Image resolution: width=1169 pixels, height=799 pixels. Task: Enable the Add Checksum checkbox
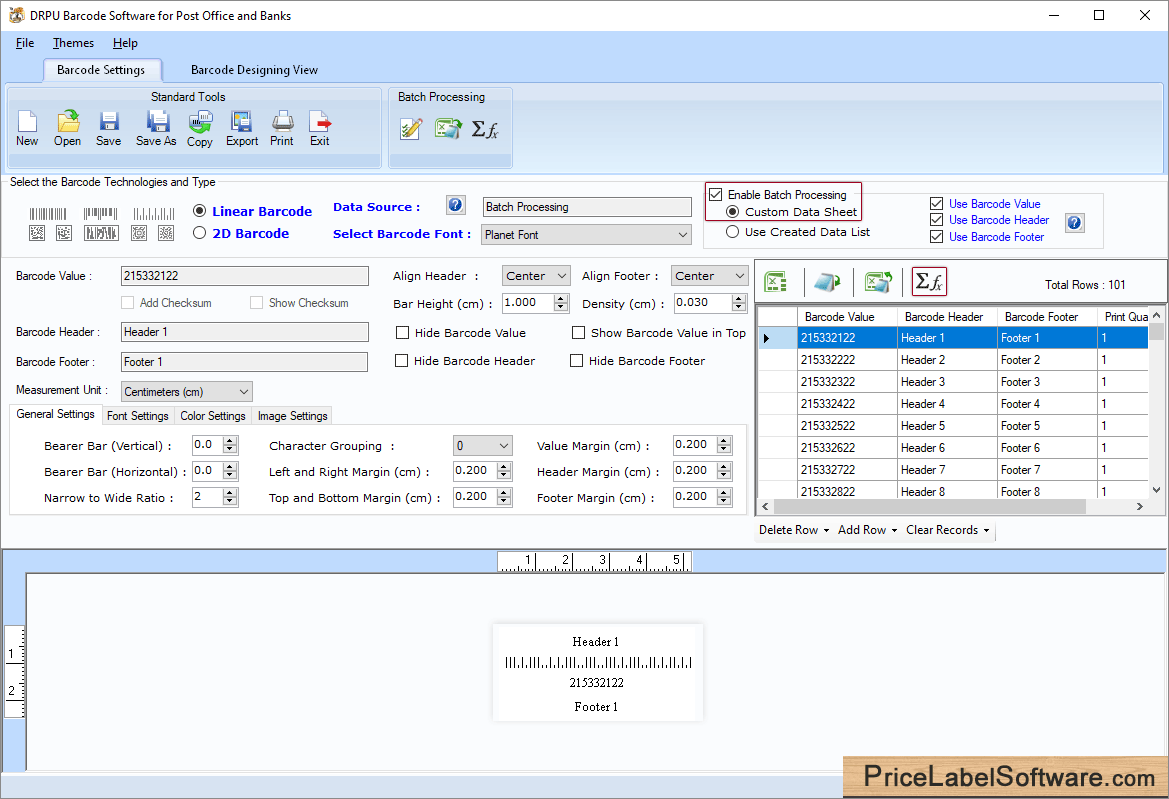point(127,302)
